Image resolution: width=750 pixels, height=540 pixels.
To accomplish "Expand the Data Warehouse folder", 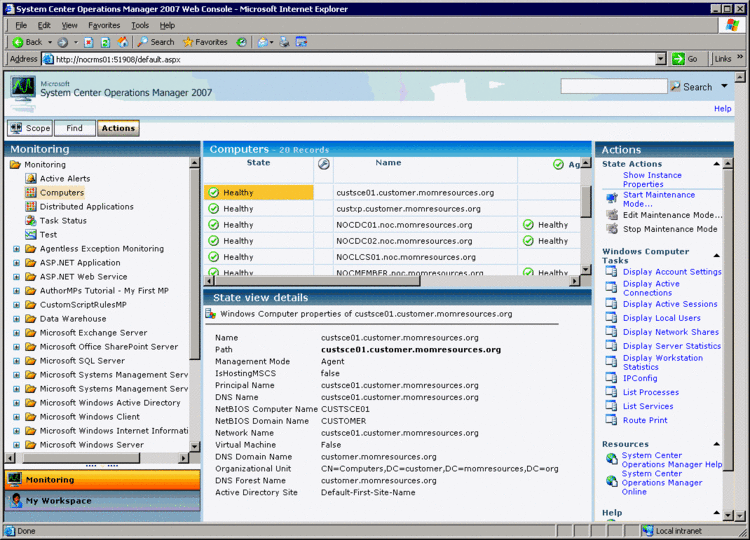I will coord(16,319).
